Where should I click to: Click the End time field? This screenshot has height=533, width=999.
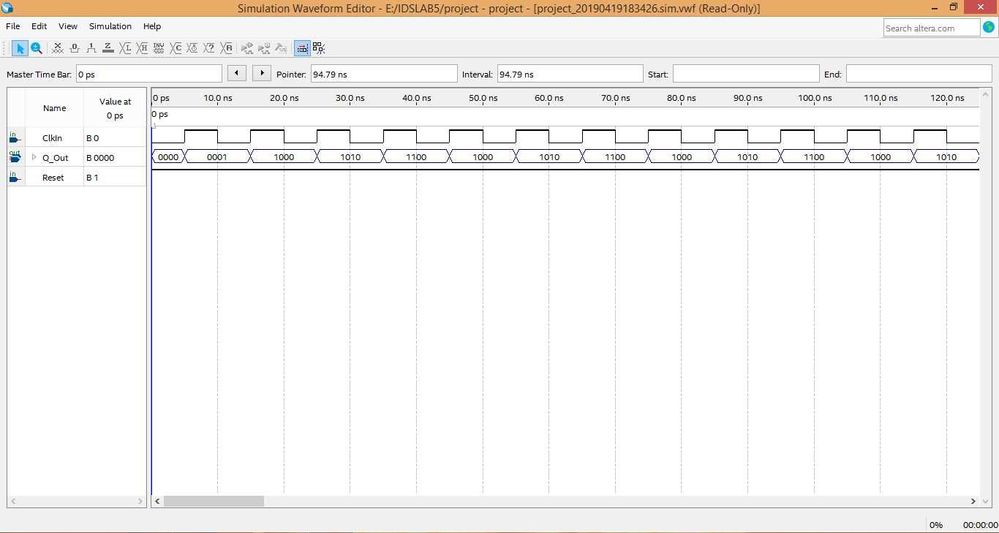point(919,75)
